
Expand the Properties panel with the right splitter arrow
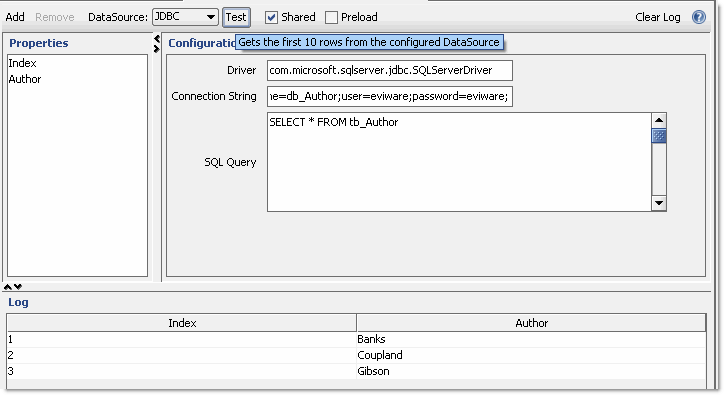[x=157, y=49]
